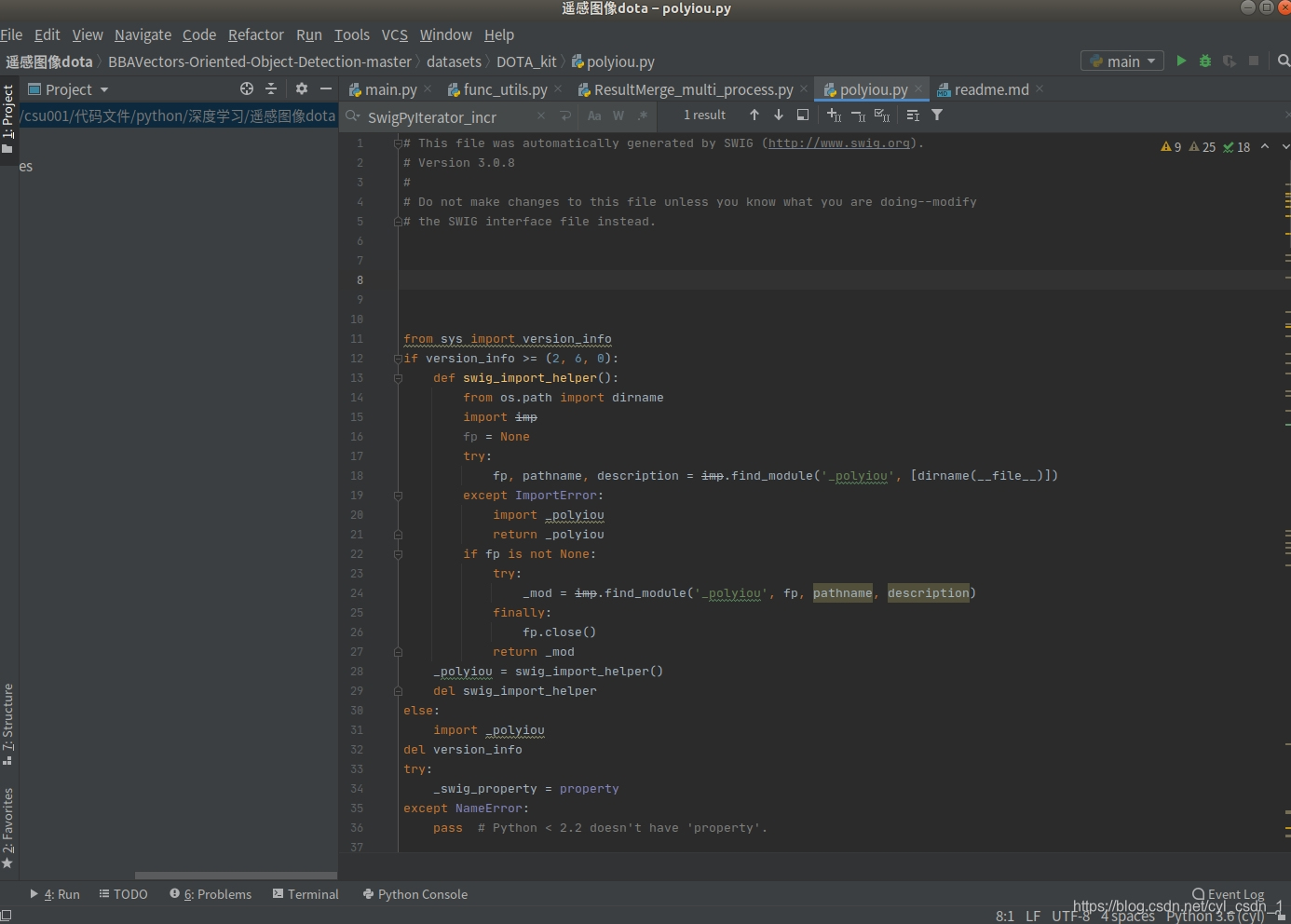The height and width of the screenshot is (924, 1291).
Task: Run the main configuration with green play icon
Action: tap(1181, 61)
